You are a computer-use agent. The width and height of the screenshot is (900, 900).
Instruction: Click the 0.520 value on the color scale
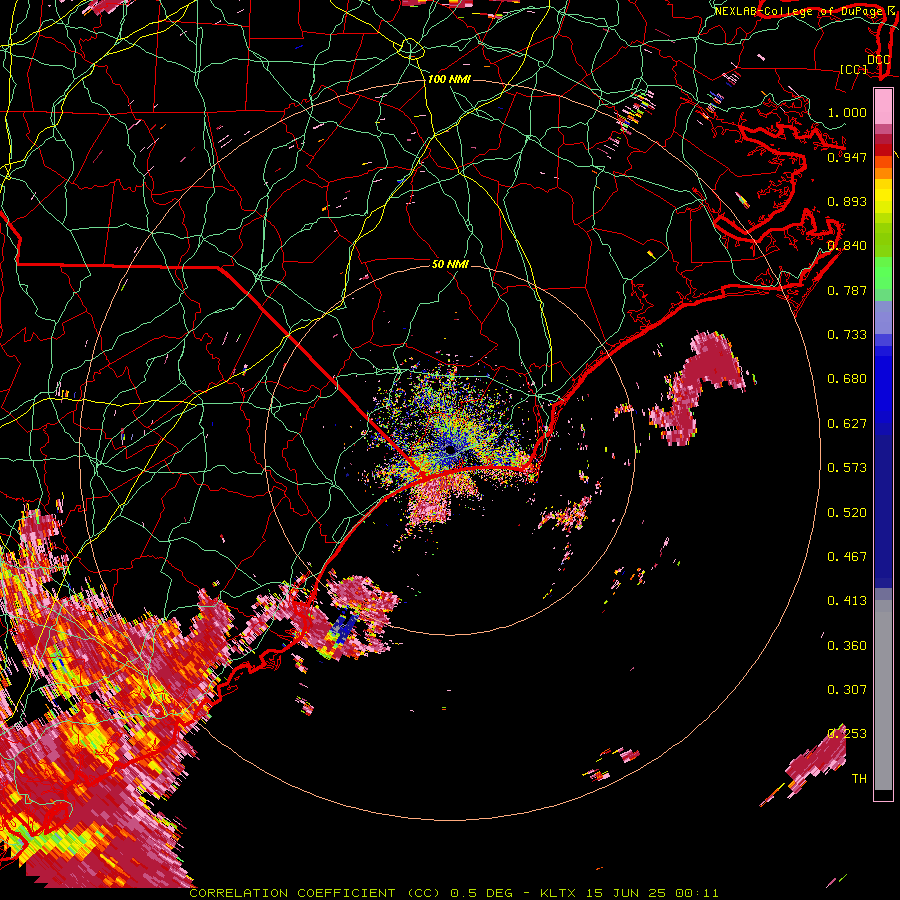tap(847, 513)
